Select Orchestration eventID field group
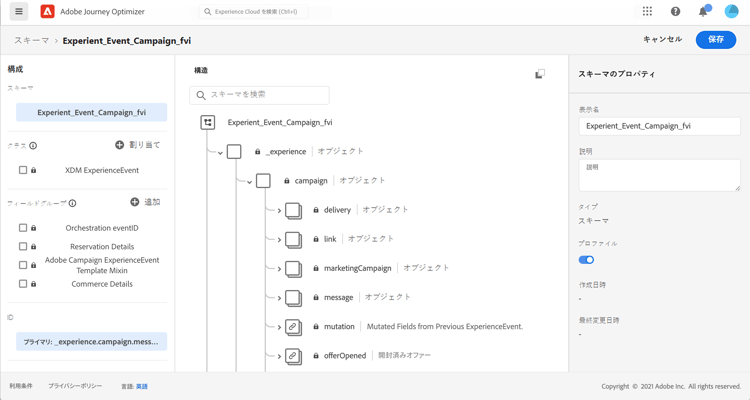750x400 pixels. coord(102,228)
